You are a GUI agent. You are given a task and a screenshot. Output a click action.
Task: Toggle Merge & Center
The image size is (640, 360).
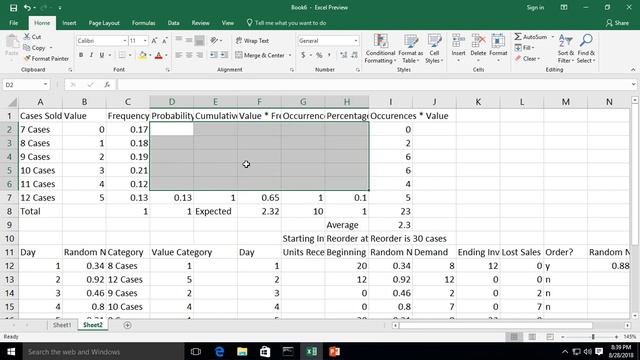pyautogui.click(x=260, y=55)
